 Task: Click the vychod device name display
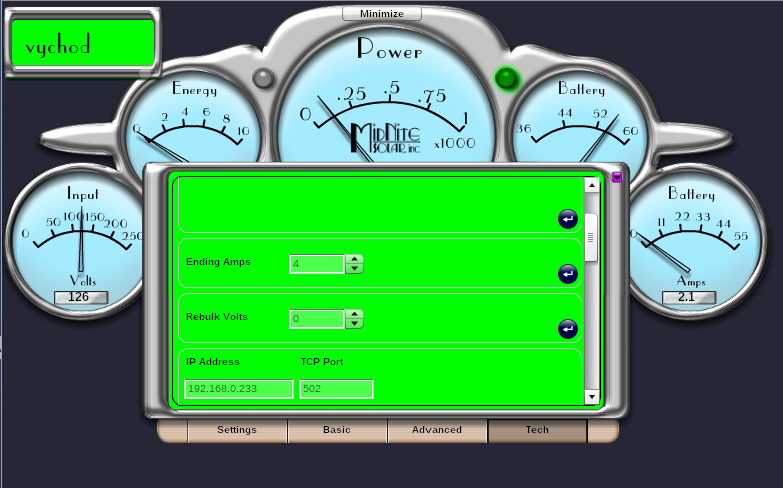pyautogui.click(x=82, y=43)
